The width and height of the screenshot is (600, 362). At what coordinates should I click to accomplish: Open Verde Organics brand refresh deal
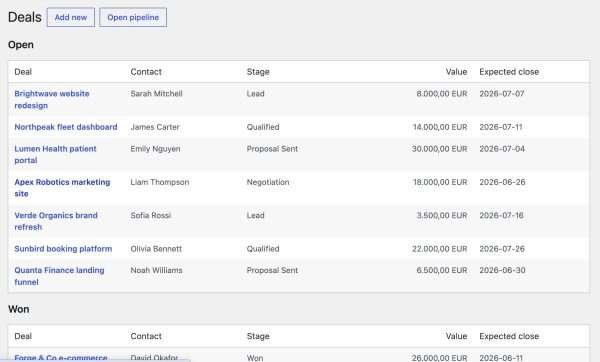click(x=56, y=221)
